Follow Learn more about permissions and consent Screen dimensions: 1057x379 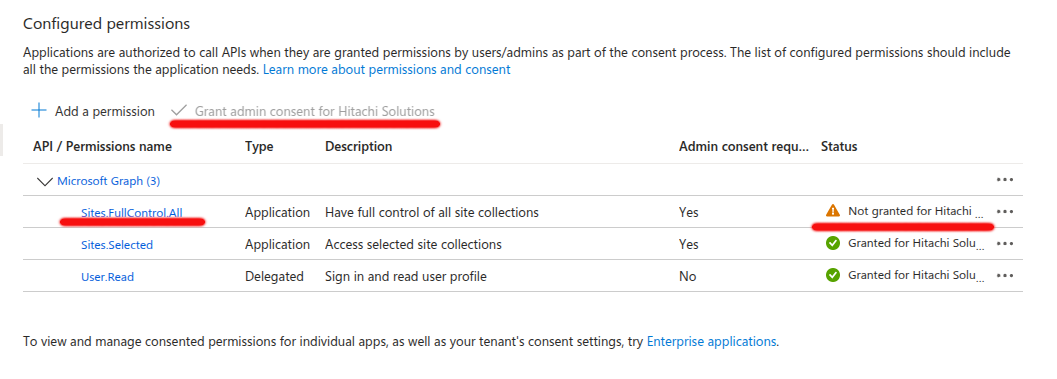coord(386,69)
